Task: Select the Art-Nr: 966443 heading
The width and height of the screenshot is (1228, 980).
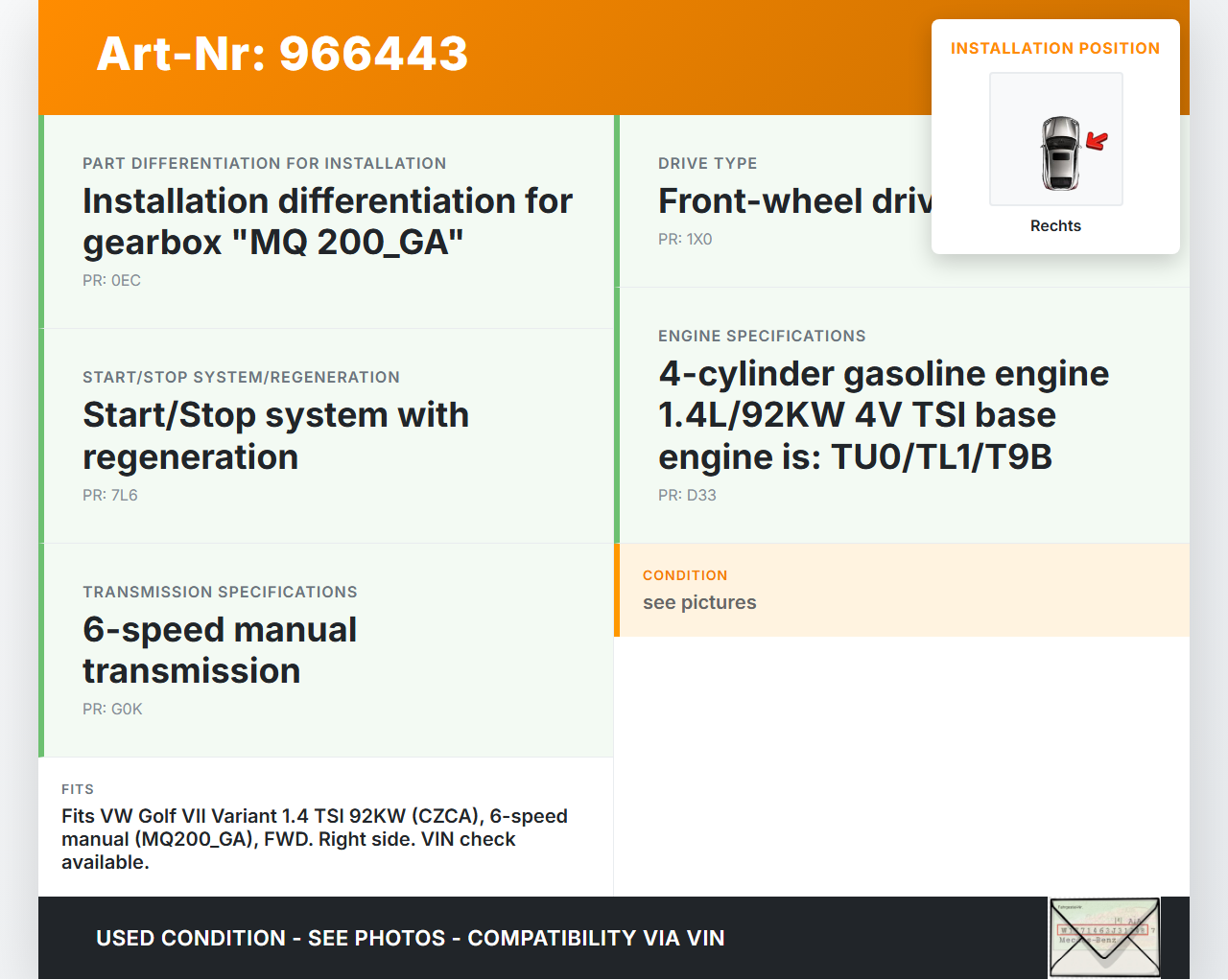Action: (x=282, y=54)
